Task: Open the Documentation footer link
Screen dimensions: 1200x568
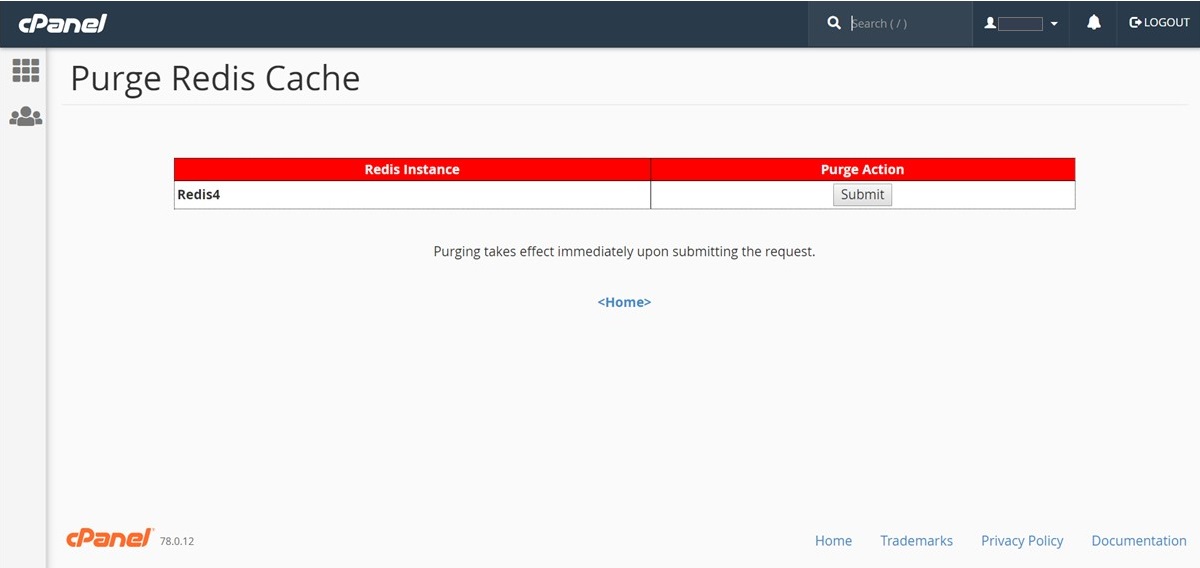Action: pos(1139,541)
